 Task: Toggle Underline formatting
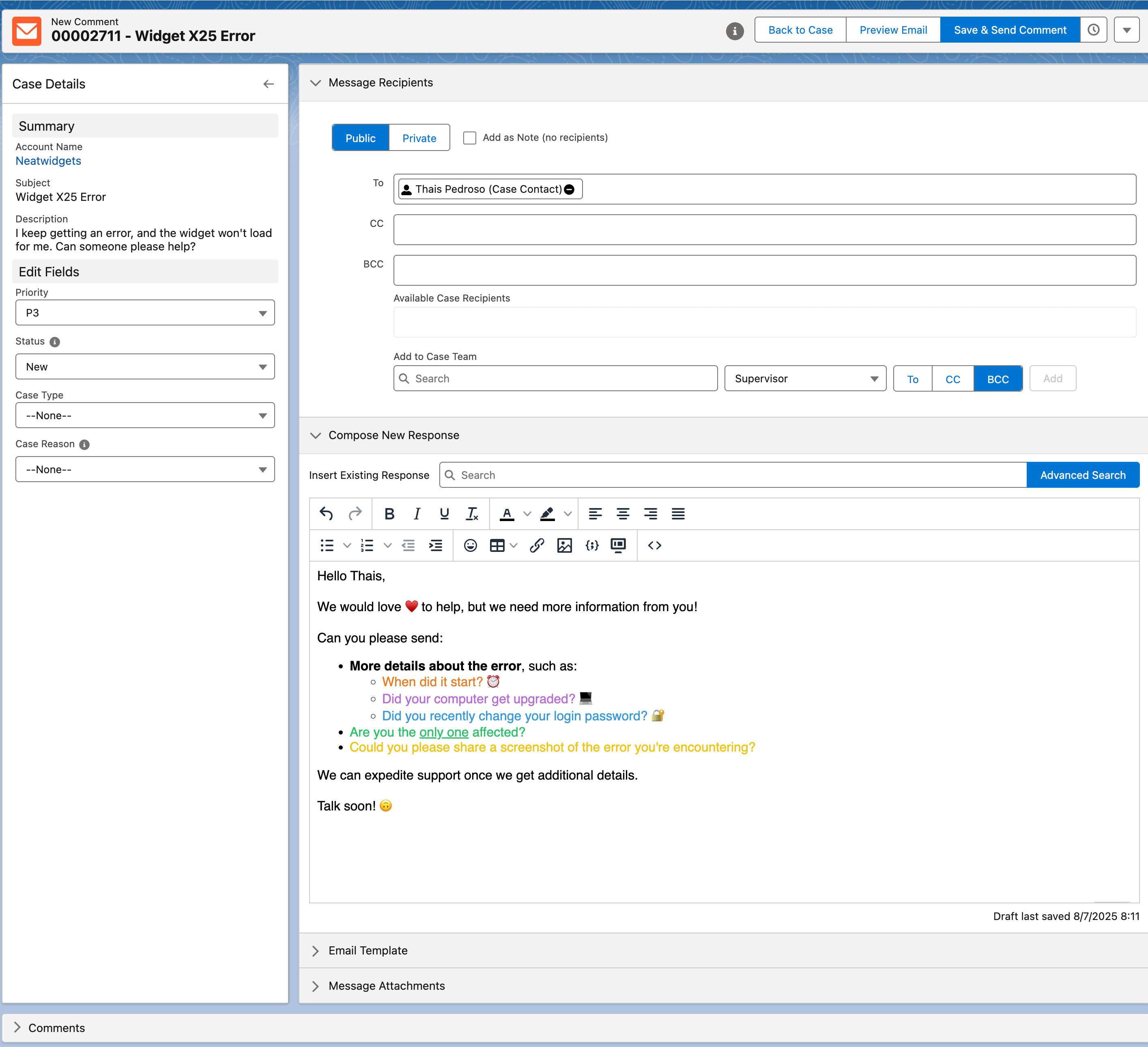coord(444,514)
